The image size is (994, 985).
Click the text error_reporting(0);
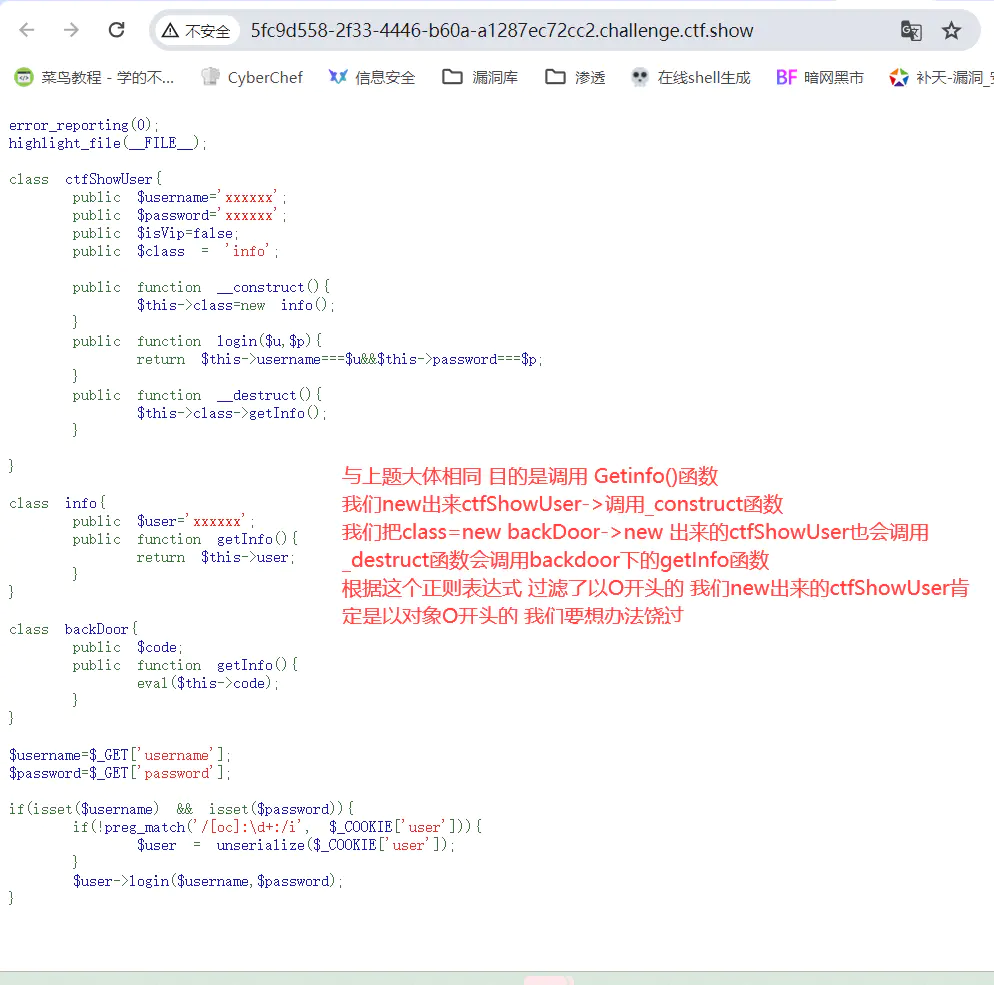coord(84,125)
